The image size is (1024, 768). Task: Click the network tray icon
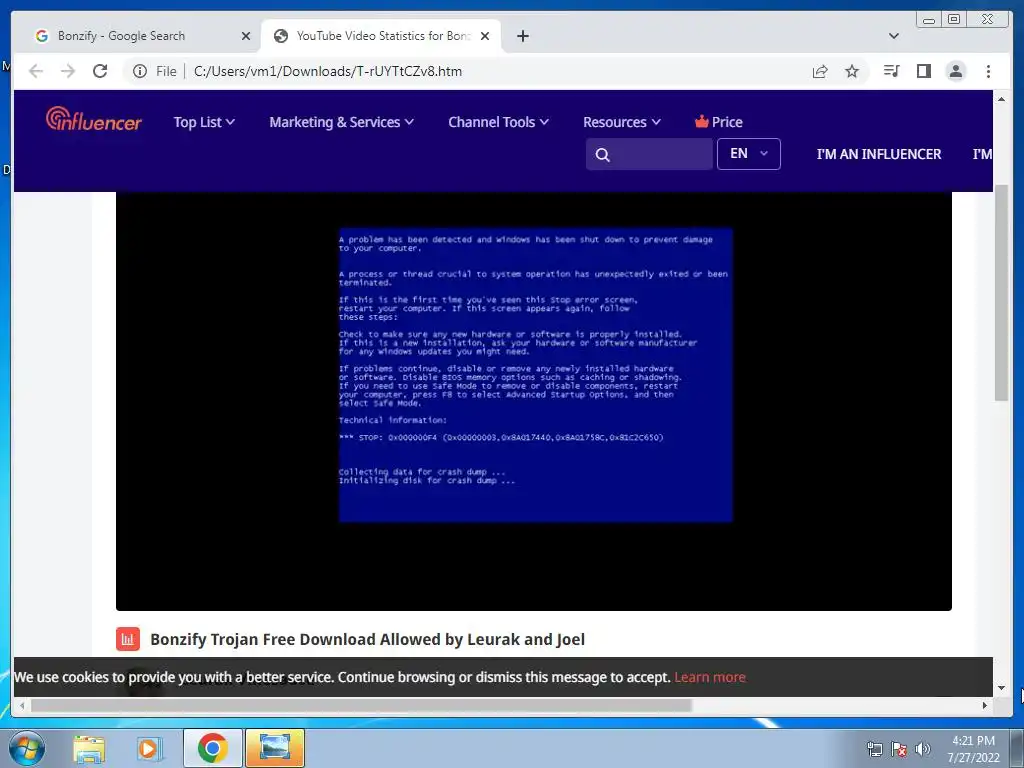[x=874, y=750]
